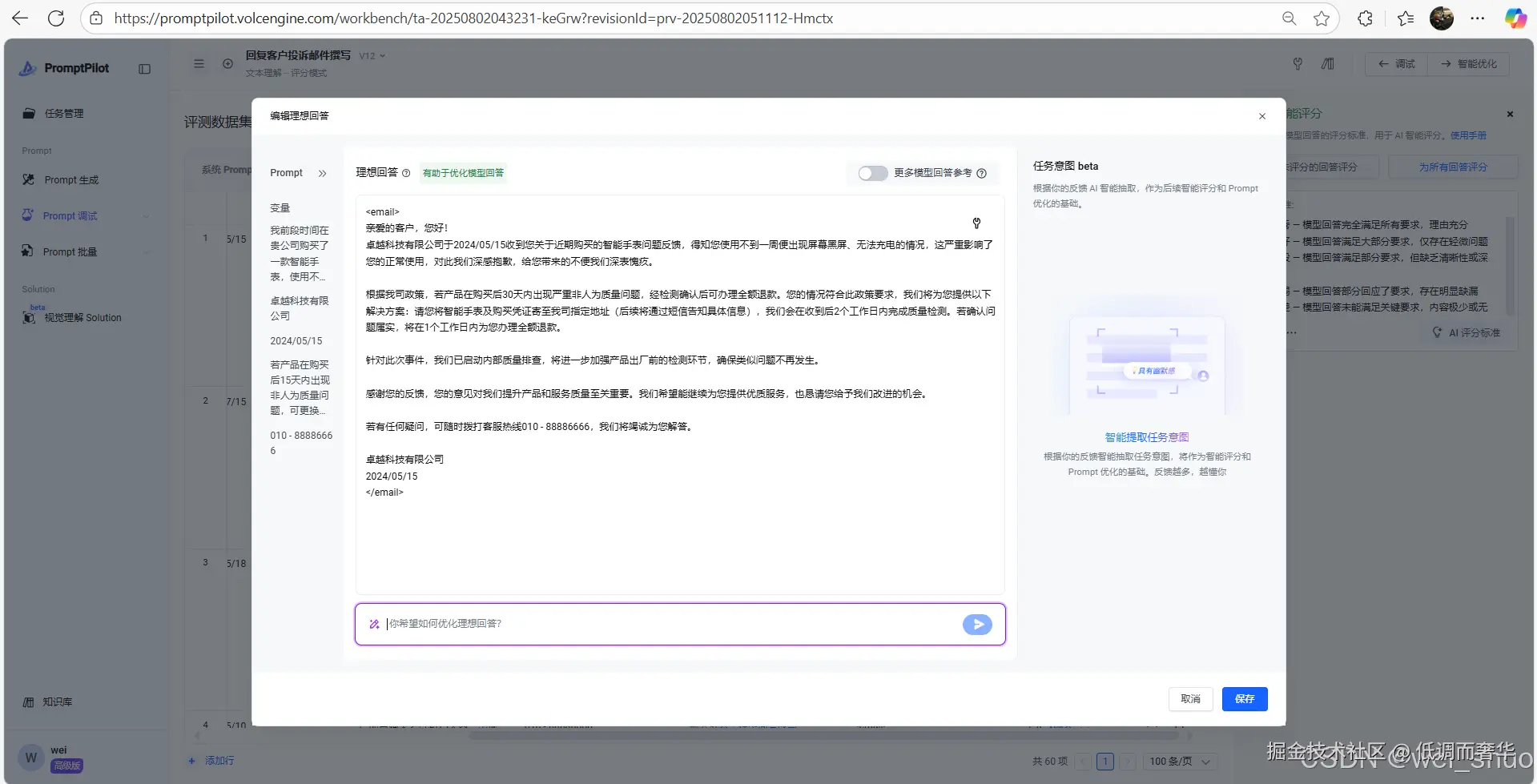This screenshot has width=1537, height=784.
Task: Click the 知识库 icon in the sidebar
Action: (x=30, y=702)
